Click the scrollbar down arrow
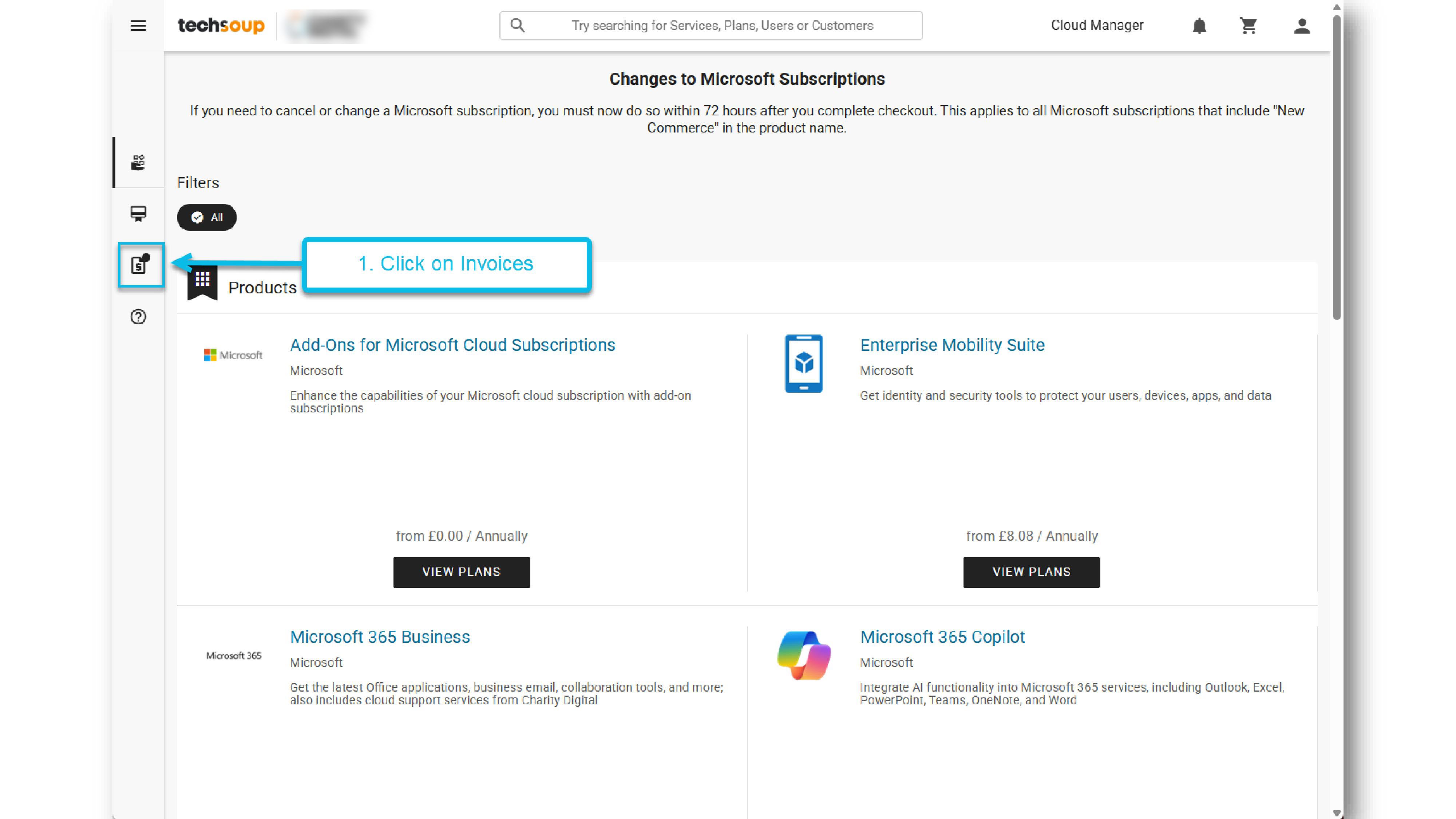 [x=1336, y=813]
